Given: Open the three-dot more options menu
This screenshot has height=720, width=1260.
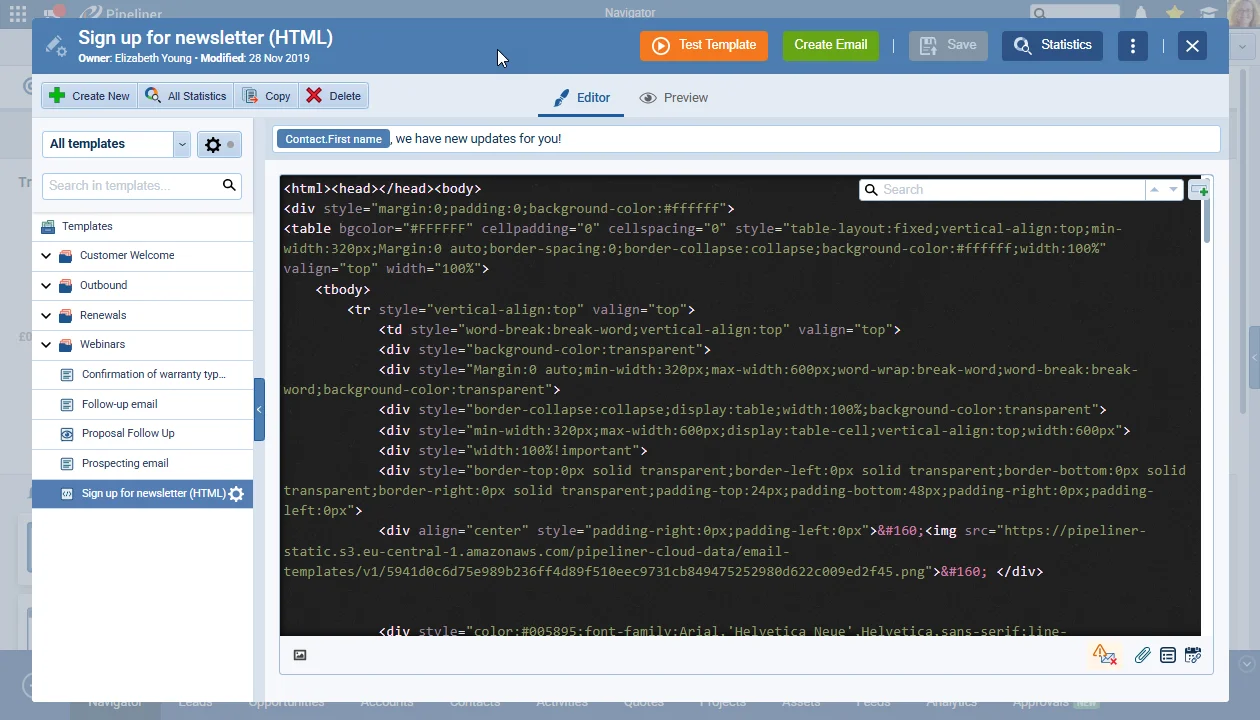Looking at the screenshot, I should 1133,46.
